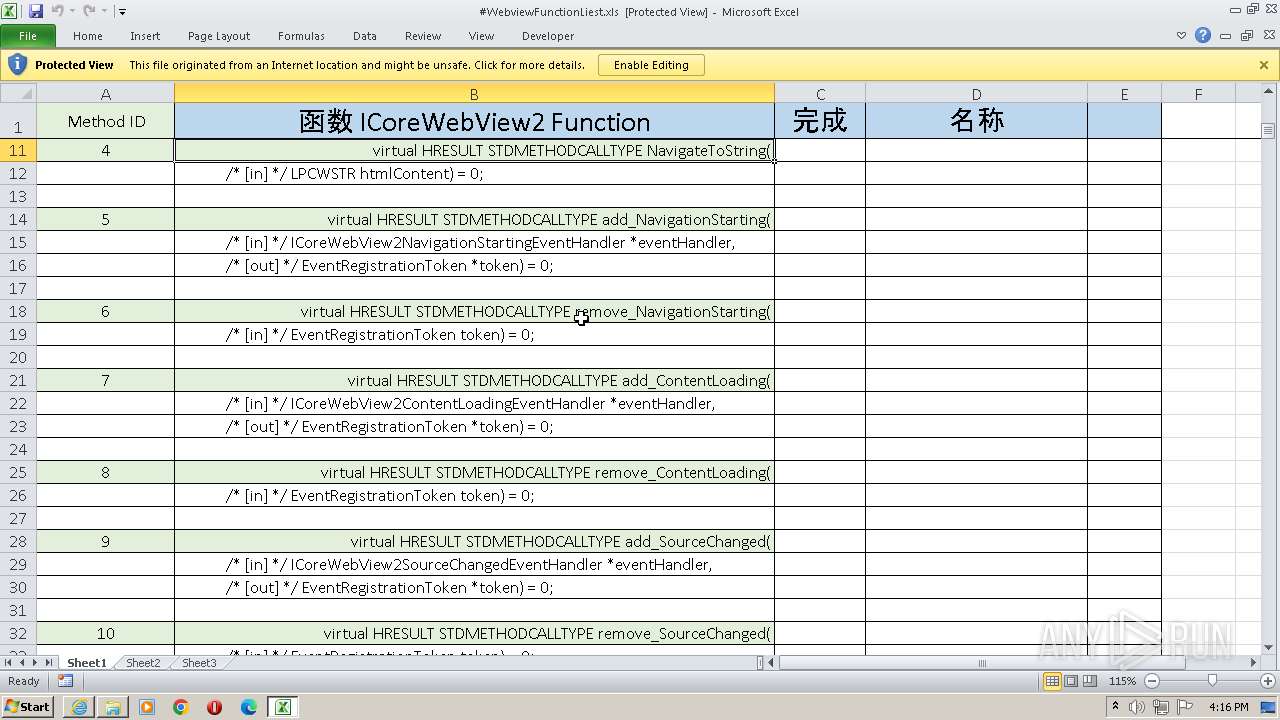Open Google Chrome from the taskbar
The height and width of the screenshot is (720, 1280).
point(181,707)
